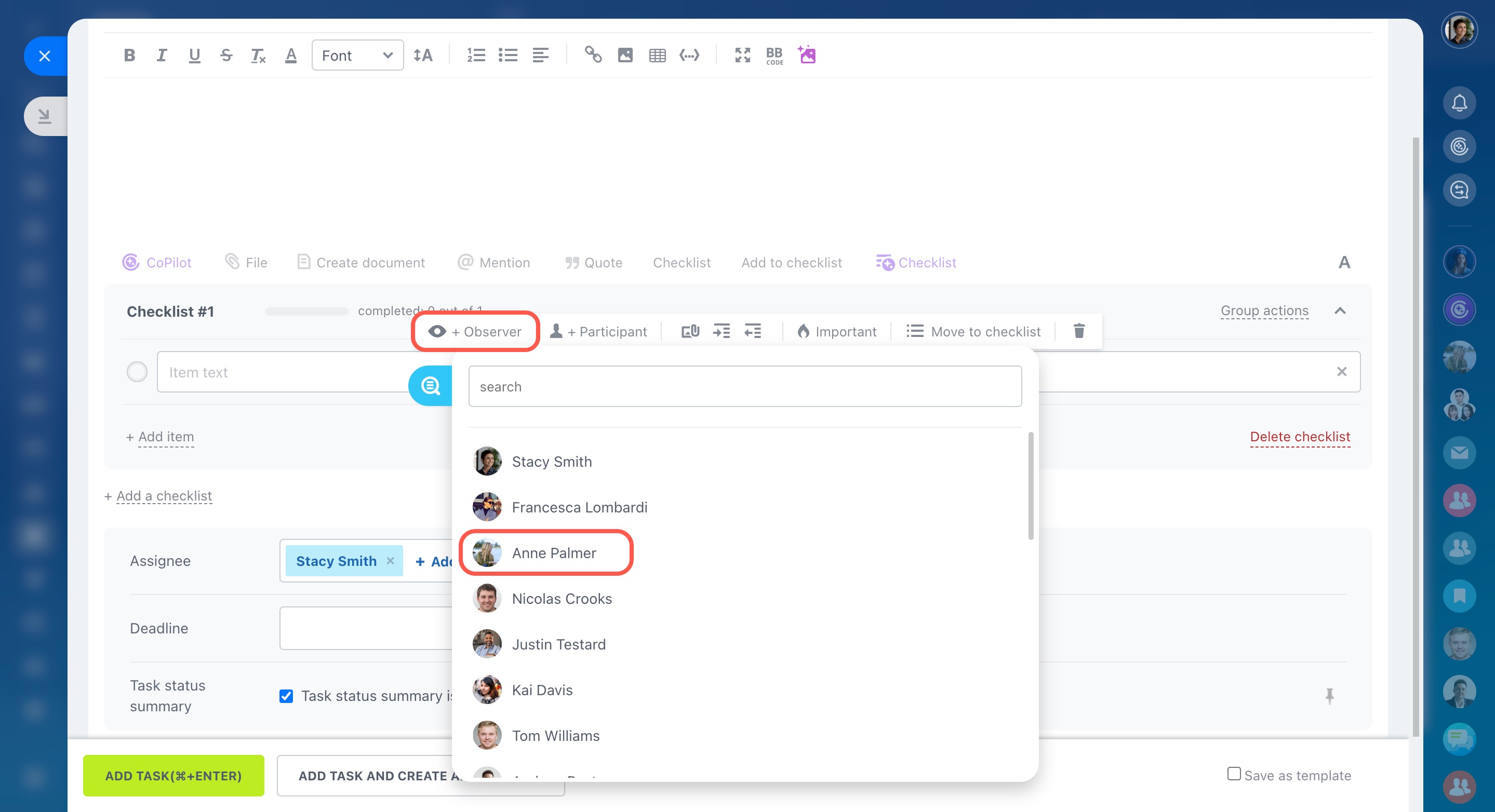Insert a table into the description
1495x812 pixels.
pos(657,55)
